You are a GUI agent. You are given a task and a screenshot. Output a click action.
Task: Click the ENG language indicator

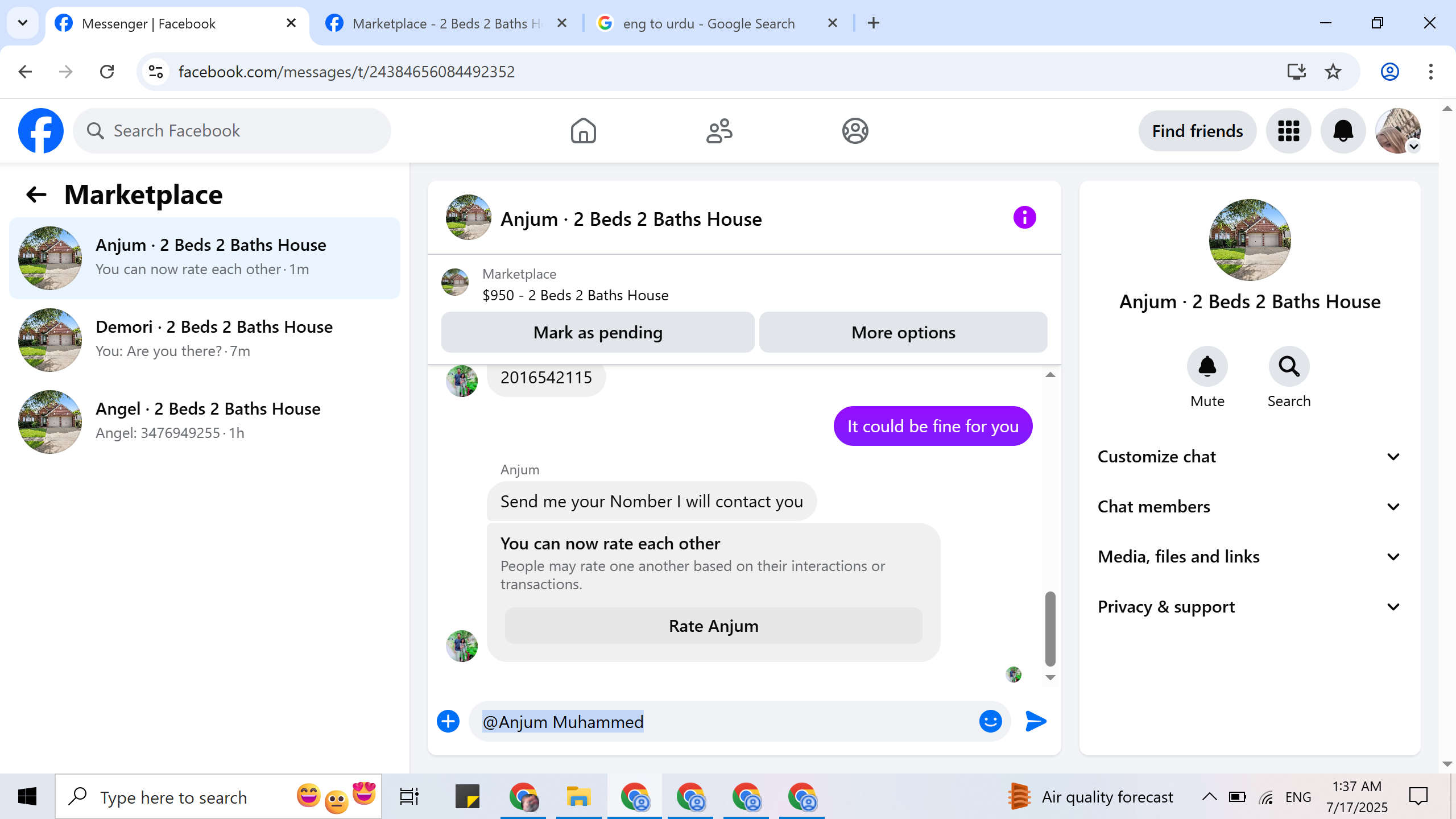click(1298, 797)
